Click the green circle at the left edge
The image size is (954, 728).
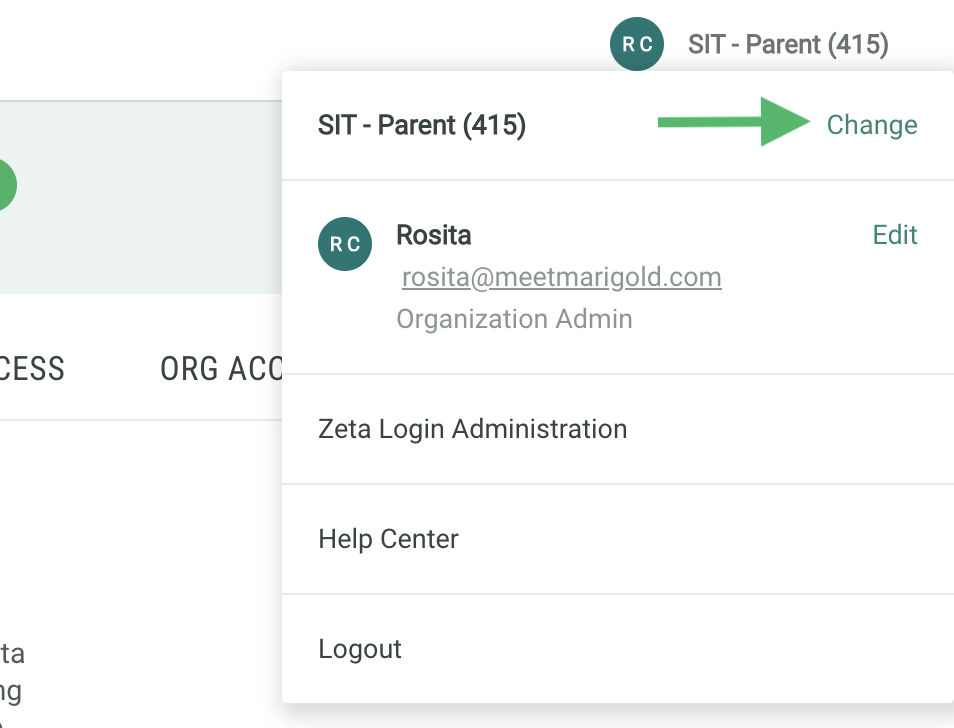click(6, 185)
